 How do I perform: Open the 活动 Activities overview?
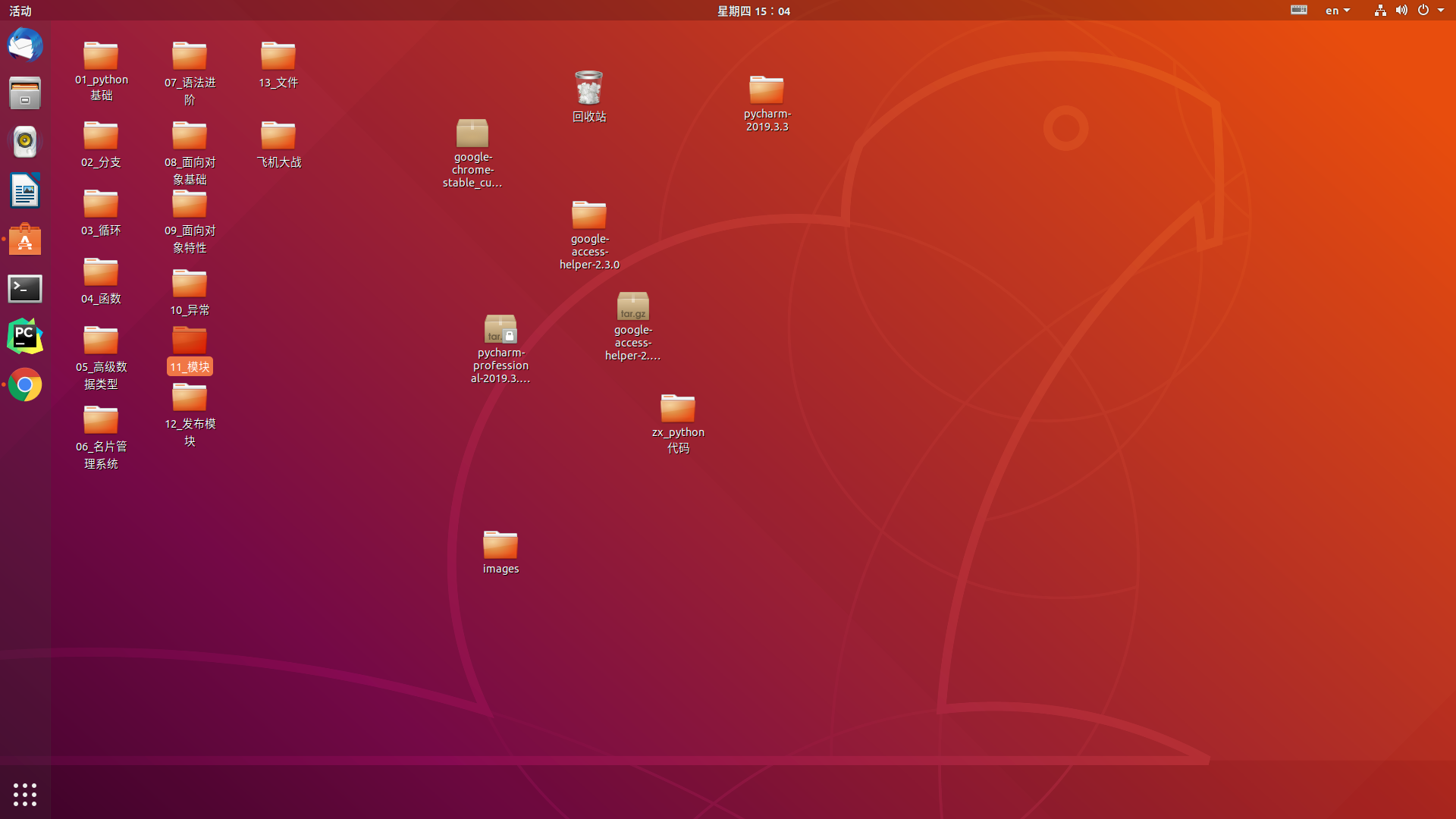(x=20, y=11)
